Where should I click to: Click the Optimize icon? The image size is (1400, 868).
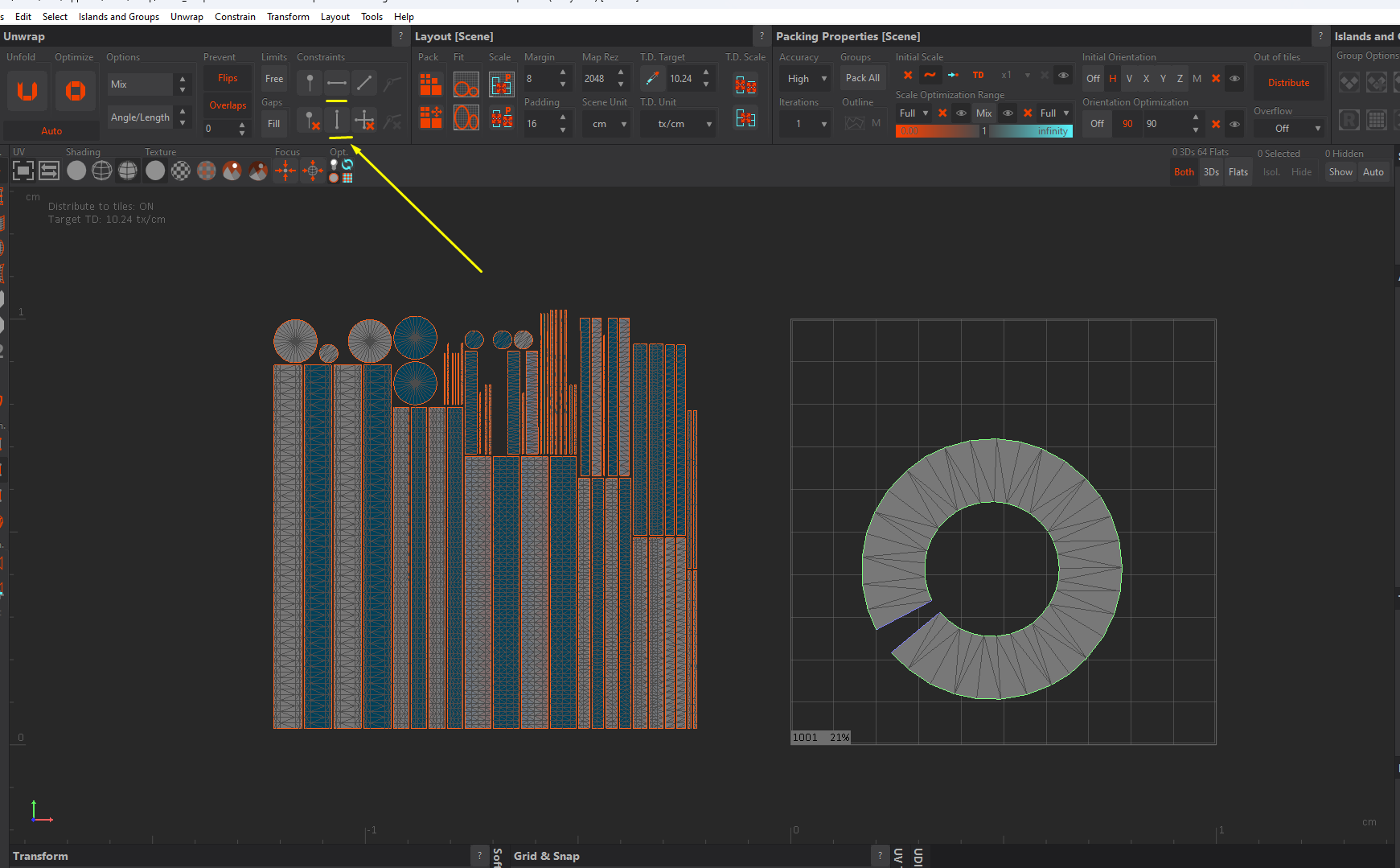pos(76,91)
